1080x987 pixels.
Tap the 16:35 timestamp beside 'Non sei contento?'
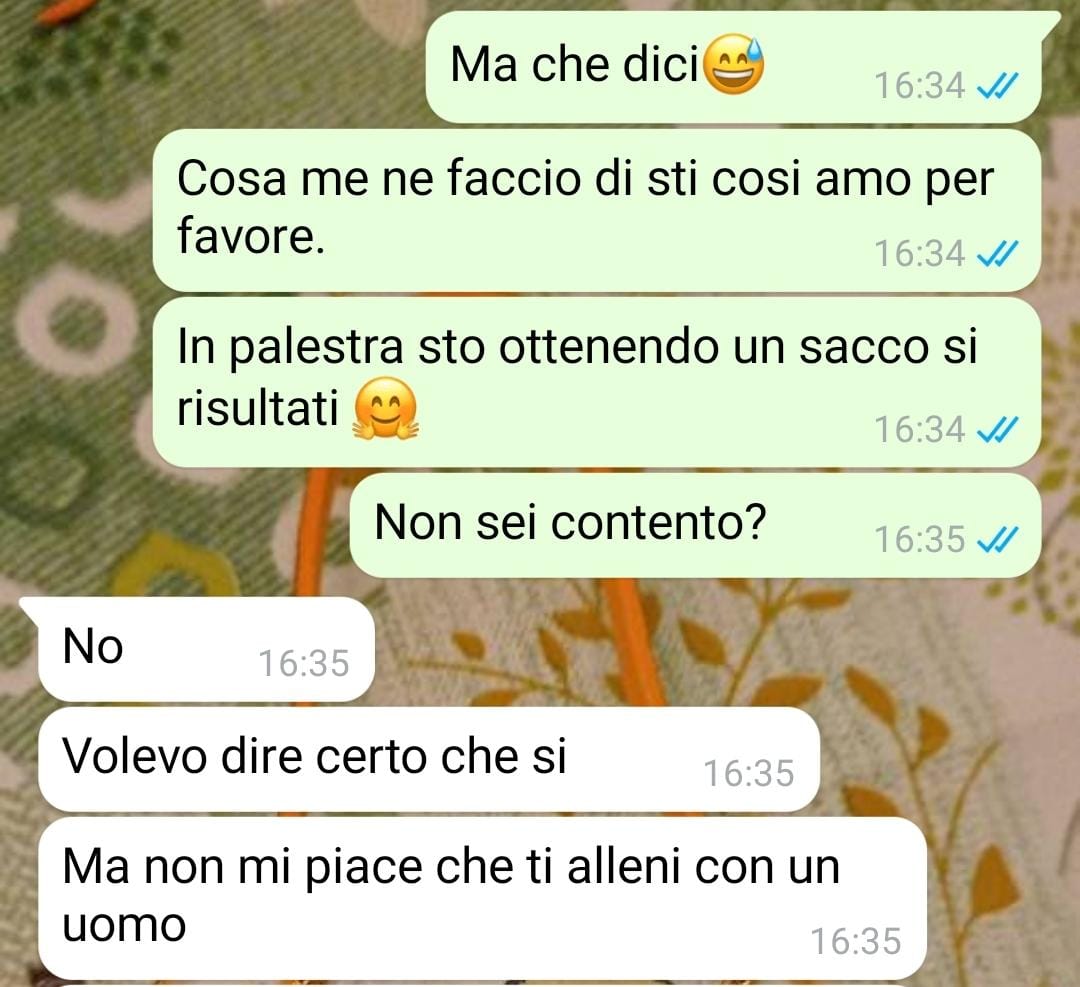(920, 540)
